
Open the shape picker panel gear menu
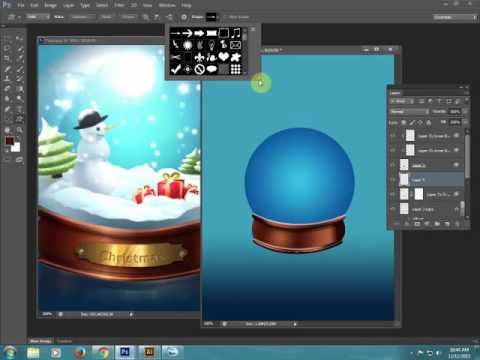[x=253, y=30]
